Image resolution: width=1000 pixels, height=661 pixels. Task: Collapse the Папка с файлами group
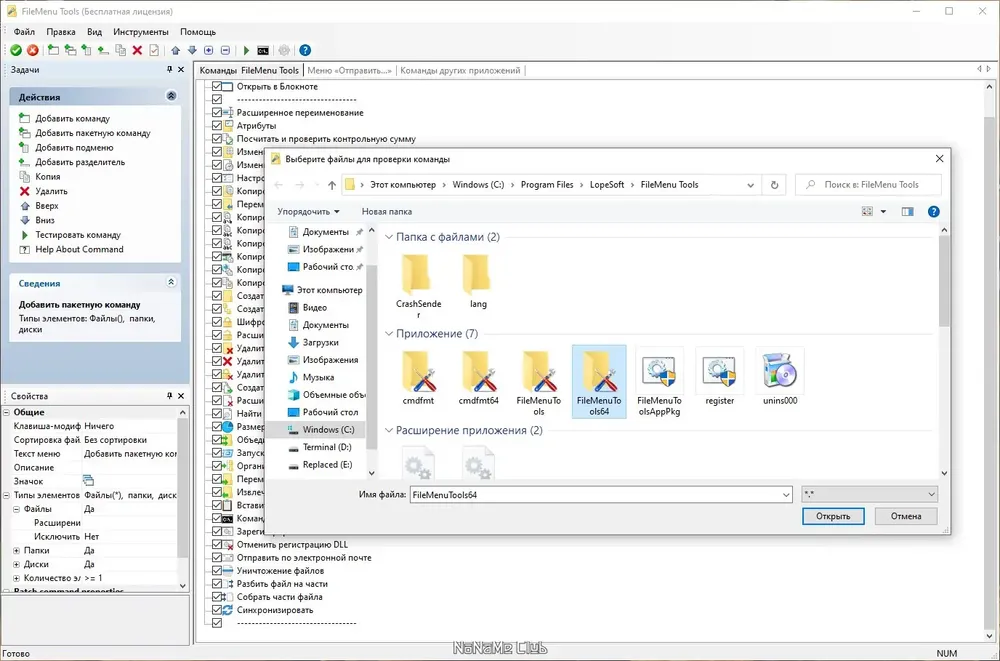(x=389, y=237)
